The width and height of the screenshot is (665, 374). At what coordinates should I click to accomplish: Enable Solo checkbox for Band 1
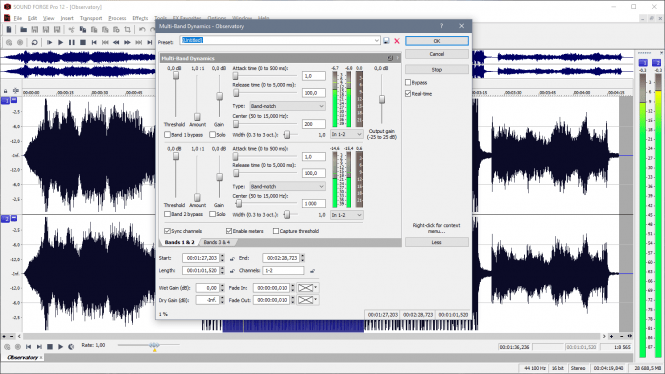point(212,135)
